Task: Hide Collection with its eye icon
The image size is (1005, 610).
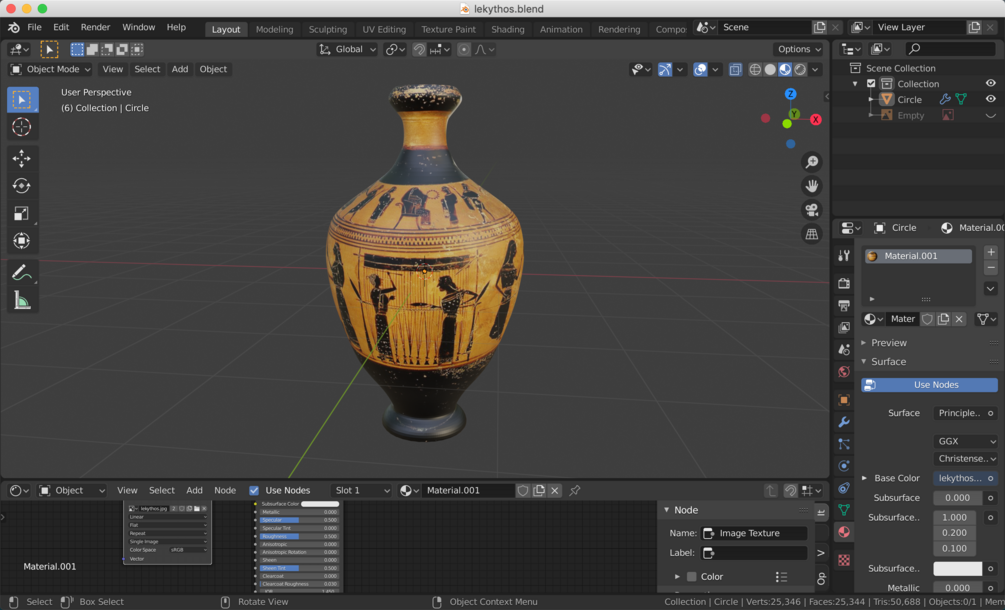Action: [990, 83]
